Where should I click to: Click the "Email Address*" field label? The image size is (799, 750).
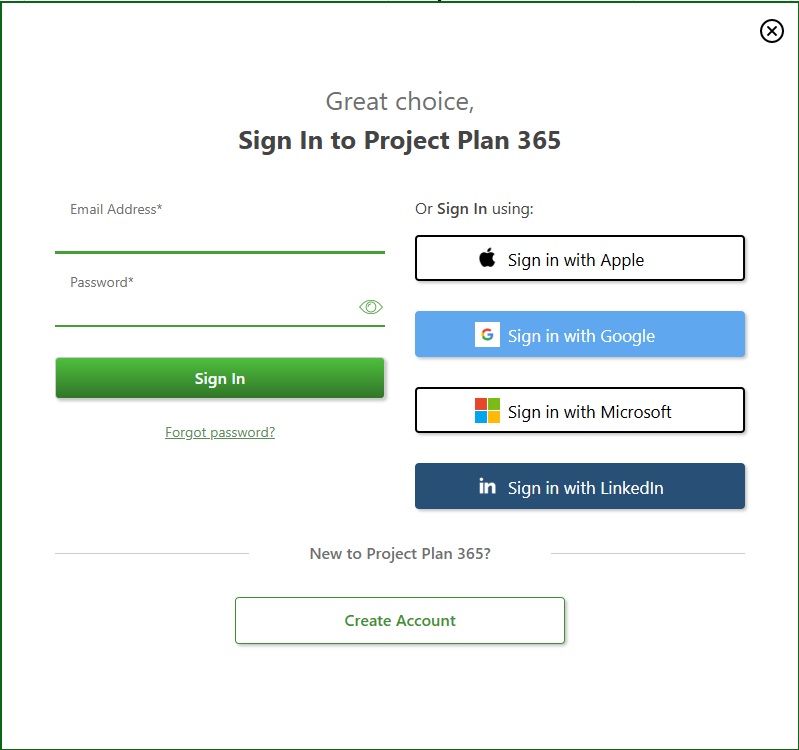(x=116, y=210)
